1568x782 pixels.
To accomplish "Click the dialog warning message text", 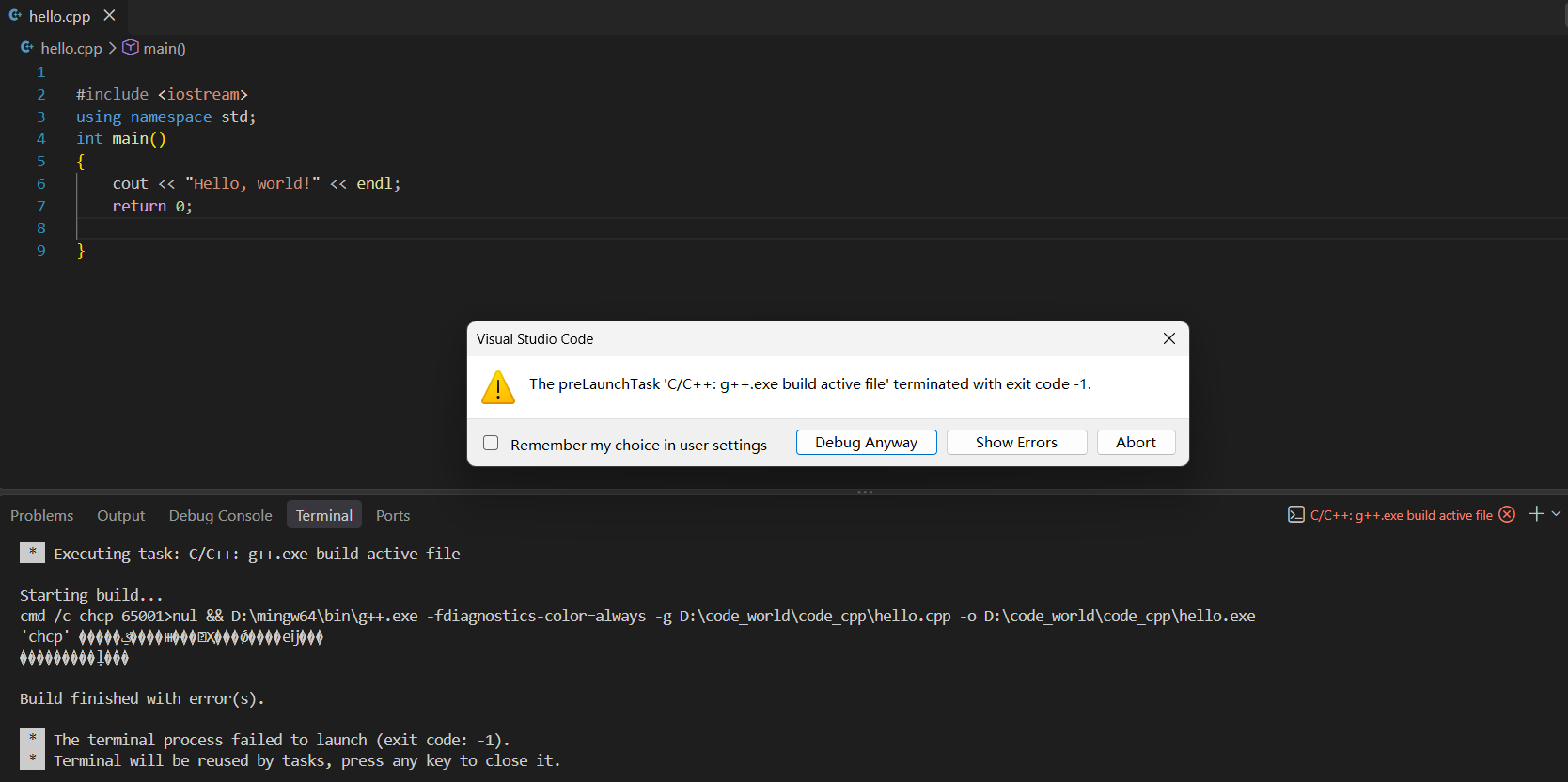I will coord(809,383).
